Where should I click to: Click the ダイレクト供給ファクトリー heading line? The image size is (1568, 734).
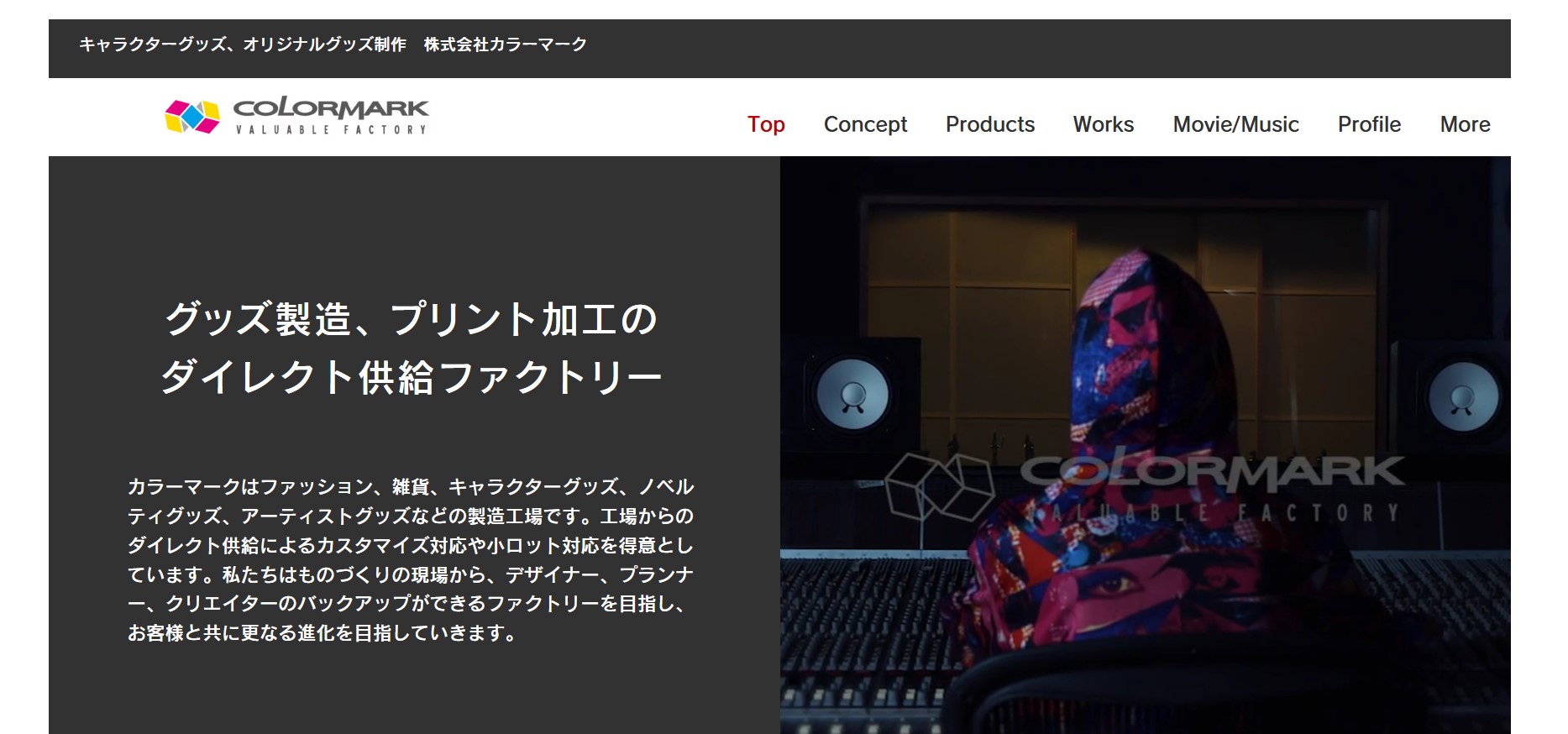coord(411,377)
